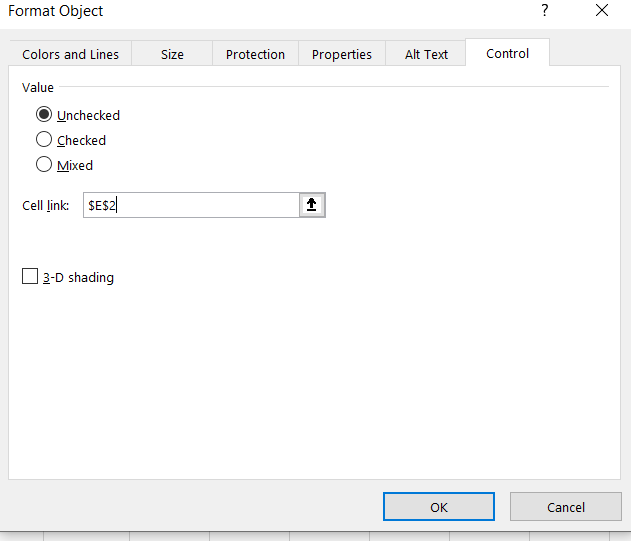Click the range selector icon beside Cell link
The height and width of the screenshot is (541, 631).
[x=312, y=205]
